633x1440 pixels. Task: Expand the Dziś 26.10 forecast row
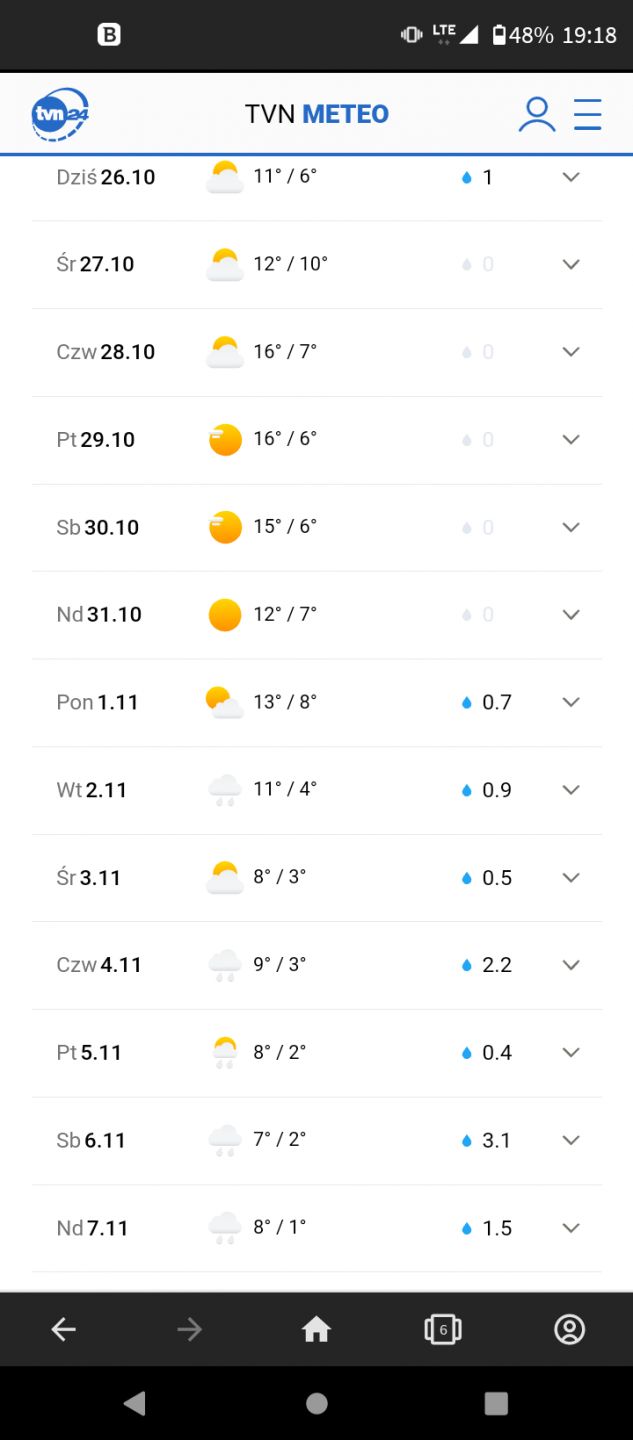[x=571, y=177]
